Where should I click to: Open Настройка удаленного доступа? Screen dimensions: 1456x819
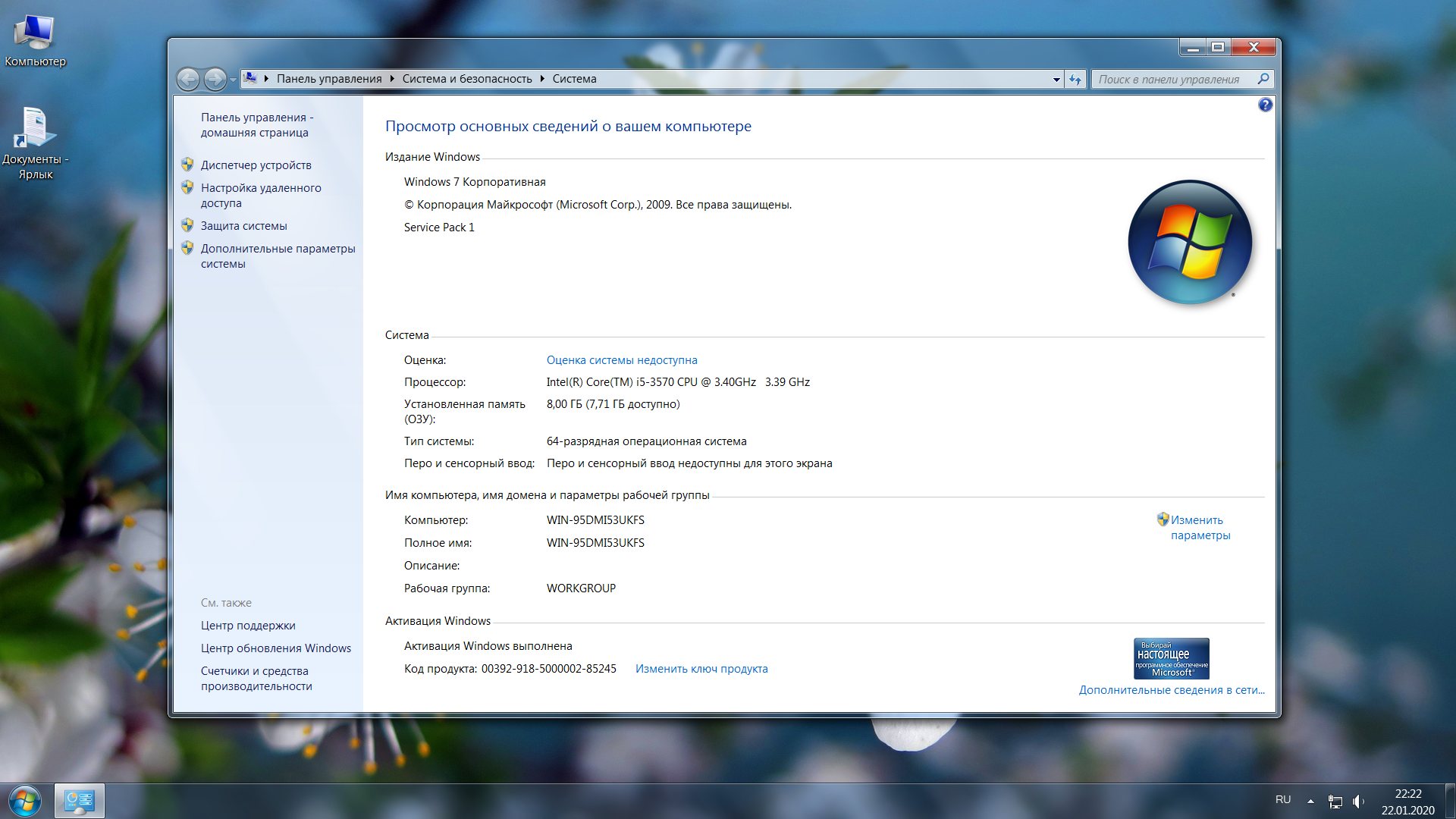pyautogui.click(x=261, y=196)
